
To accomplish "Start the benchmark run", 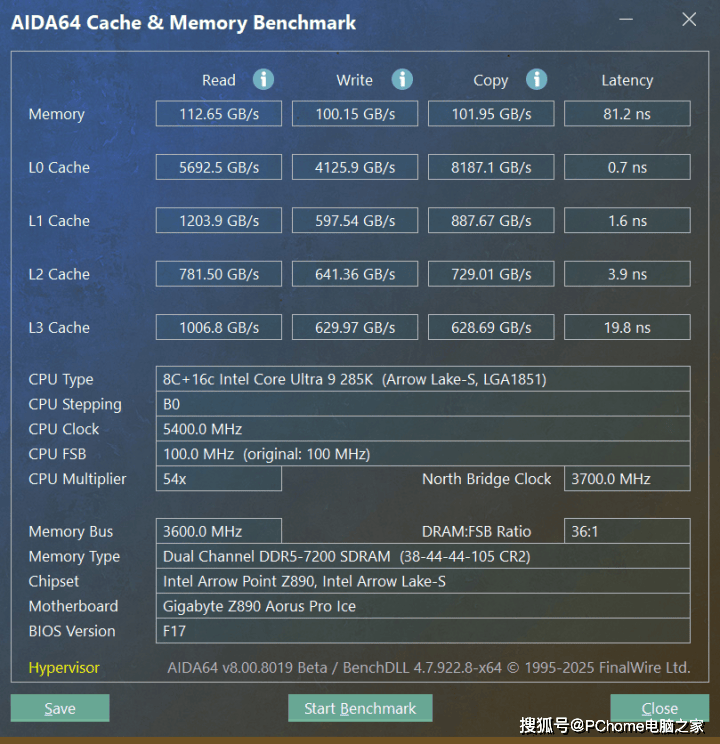I will [x=360, y=708].
